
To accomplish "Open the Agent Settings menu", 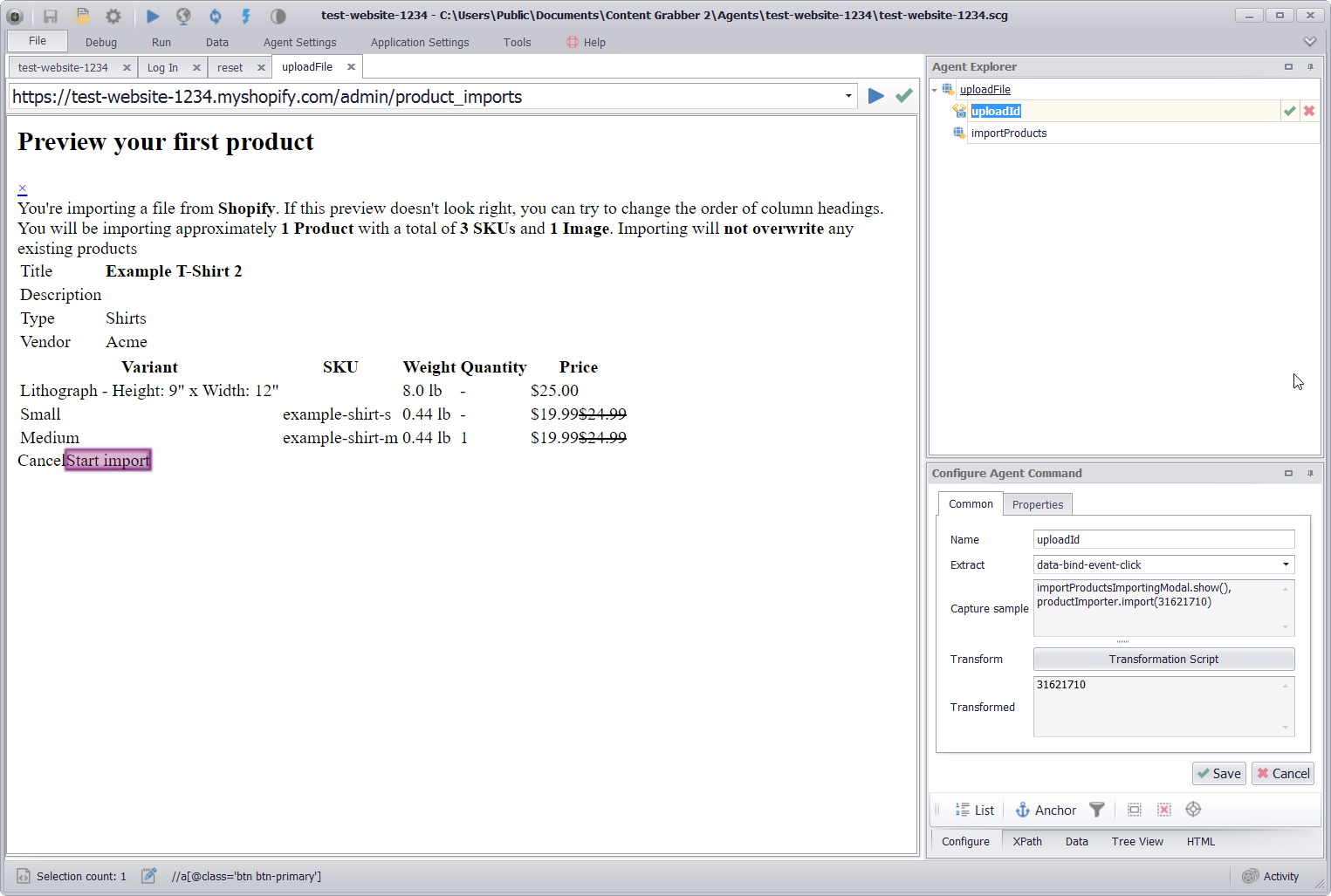I will [299, 42].
